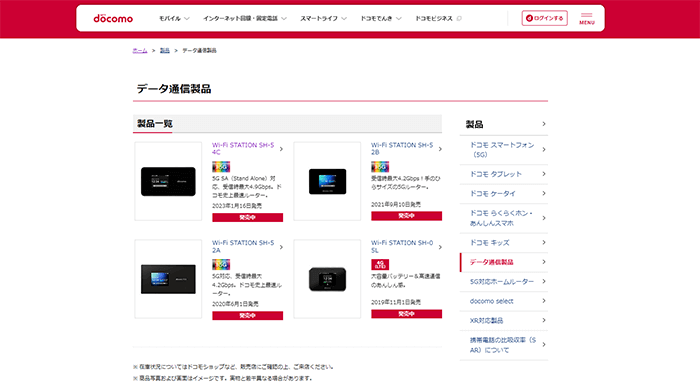
Task: Open the hamburger MENU icon
Action: coord(587,18)
